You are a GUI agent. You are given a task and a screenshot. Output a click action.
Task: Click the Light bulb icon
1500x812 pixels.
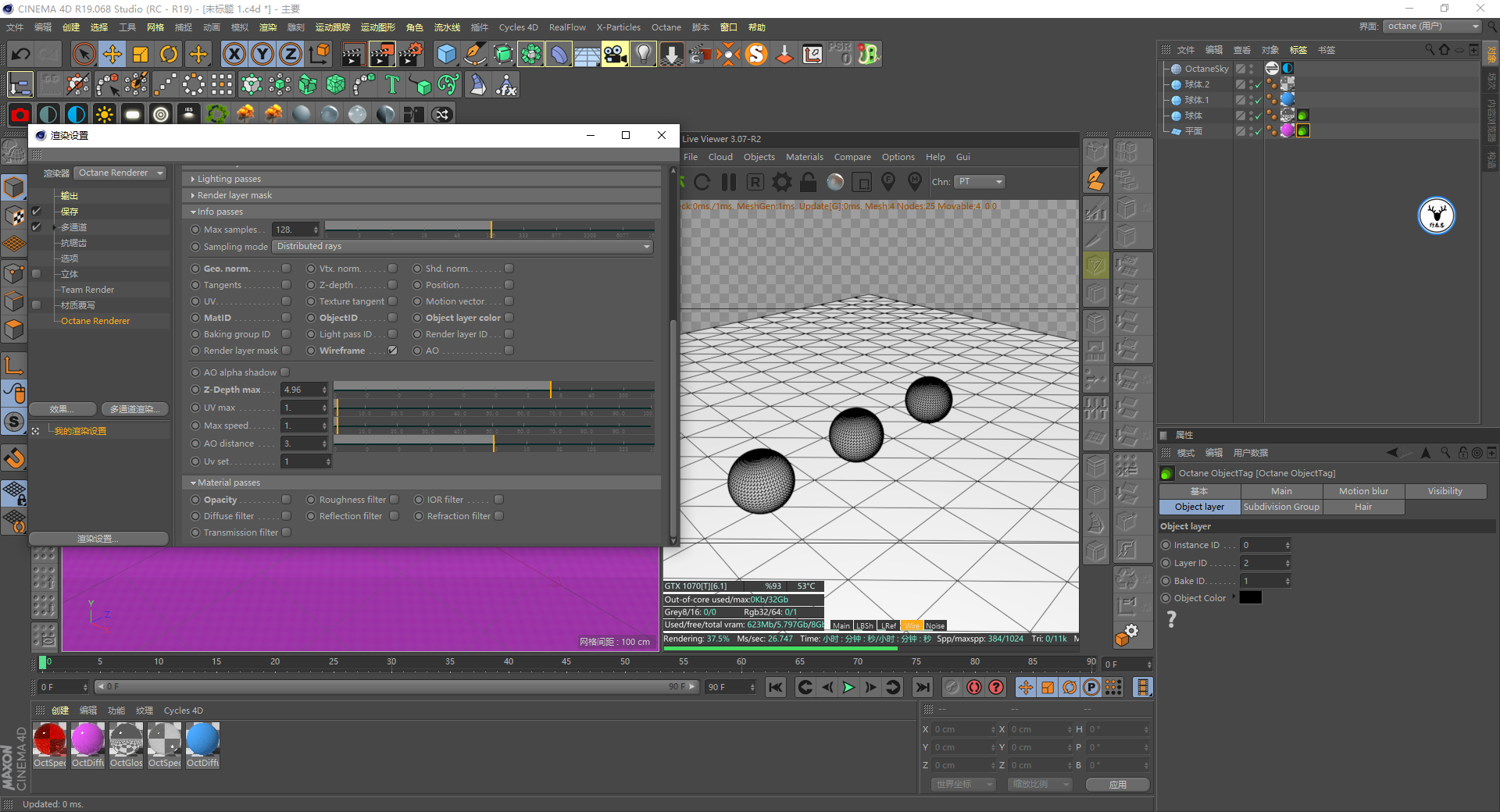643,55
